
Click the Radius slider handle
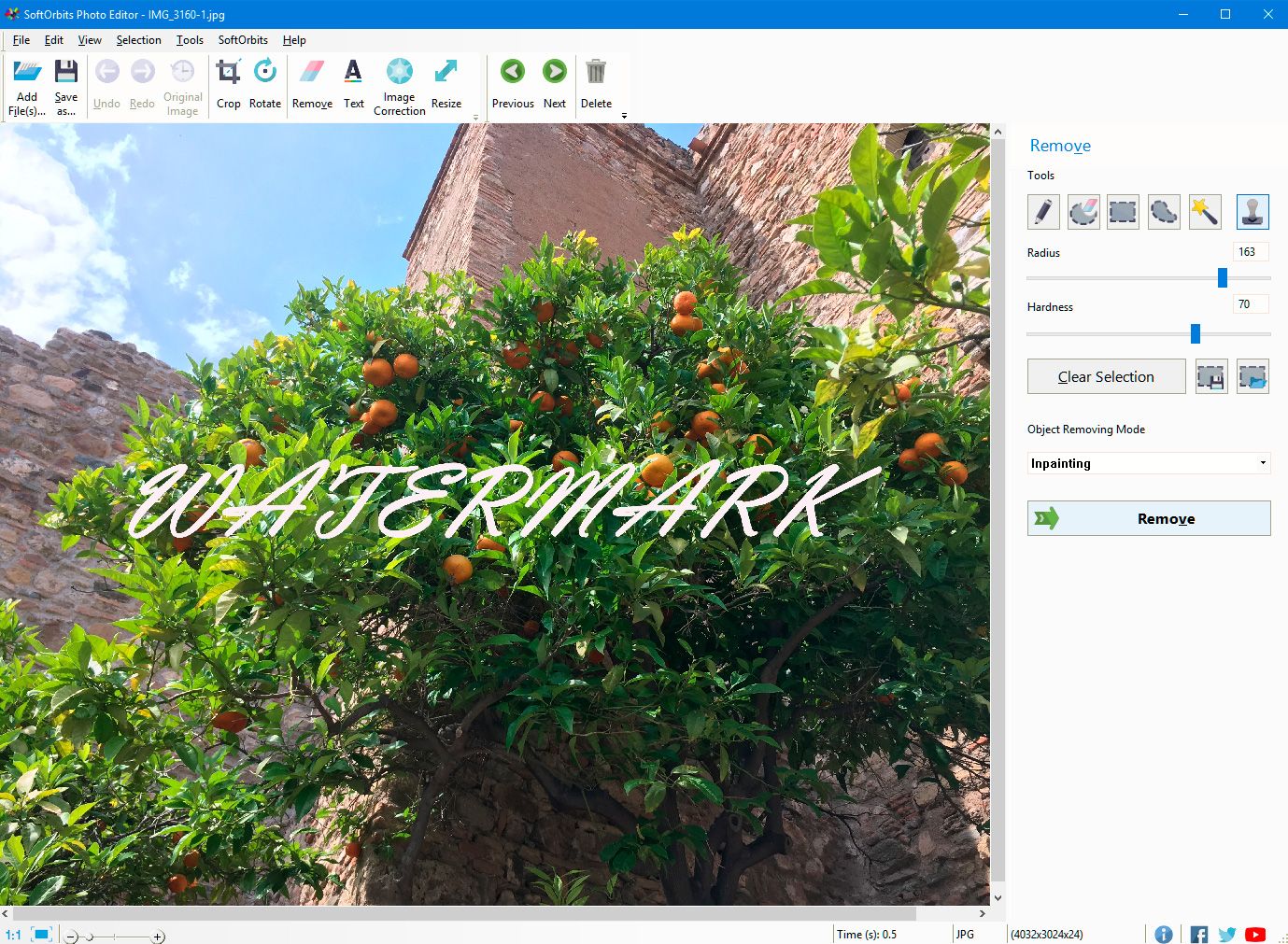pyautogui.click(x=1222, y=277)
